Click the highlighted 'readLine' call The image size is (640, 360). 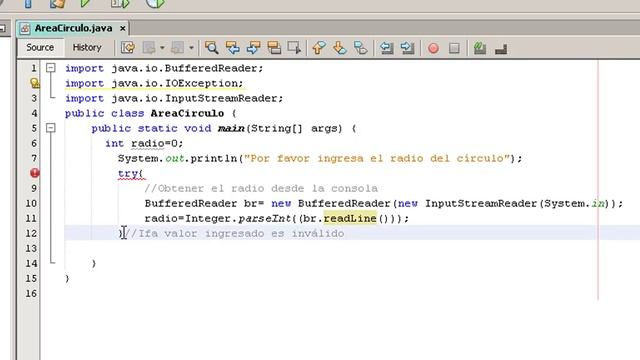coord(350,219)
